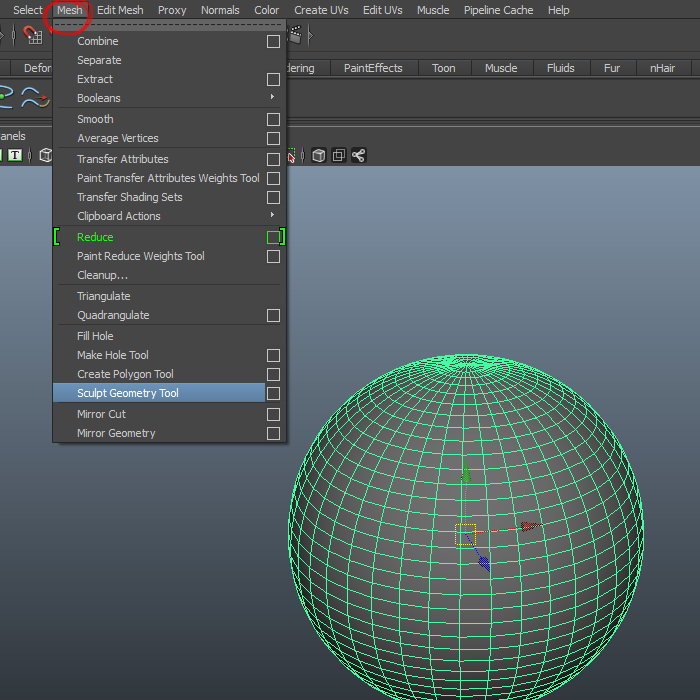Choose Sculpt Geometry Tool from the menu
Screen dimensions: 700x700
pyautogui.click(x=128, y=394)
